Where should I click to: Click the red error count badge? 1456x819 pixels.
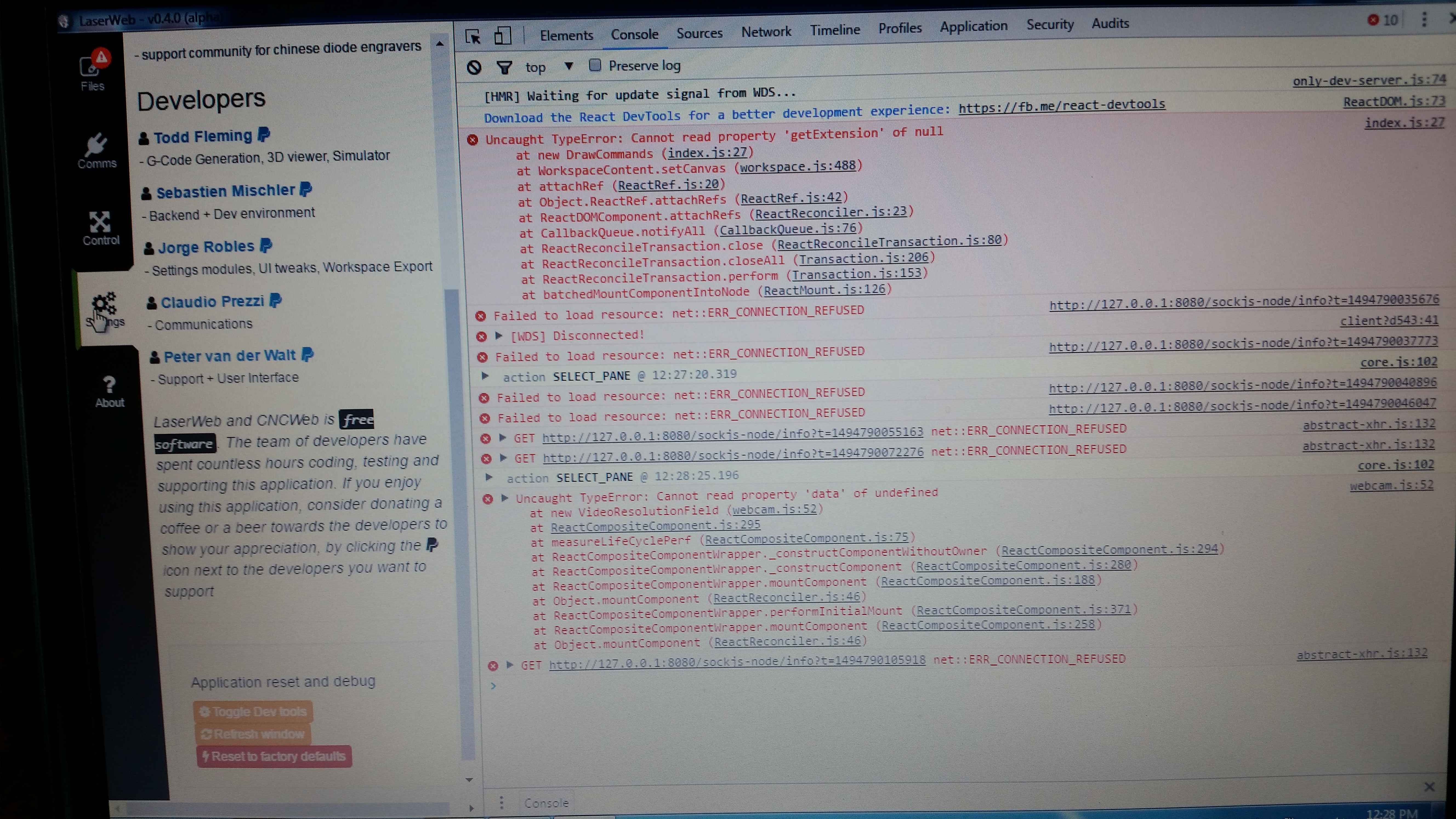click(x=1382, y=20)
